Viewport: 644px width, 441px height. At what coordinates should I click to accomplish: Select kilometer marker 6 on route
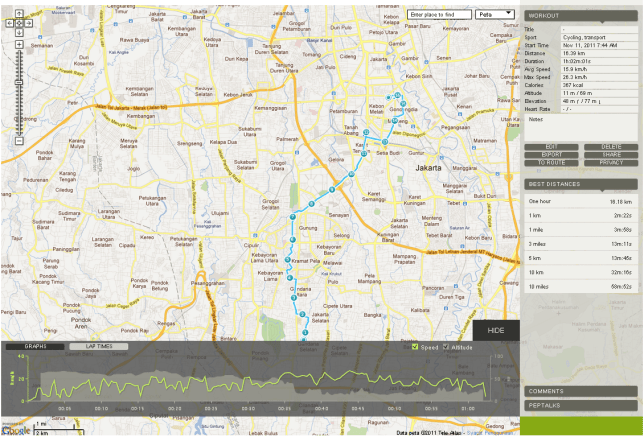coord(292,239)
